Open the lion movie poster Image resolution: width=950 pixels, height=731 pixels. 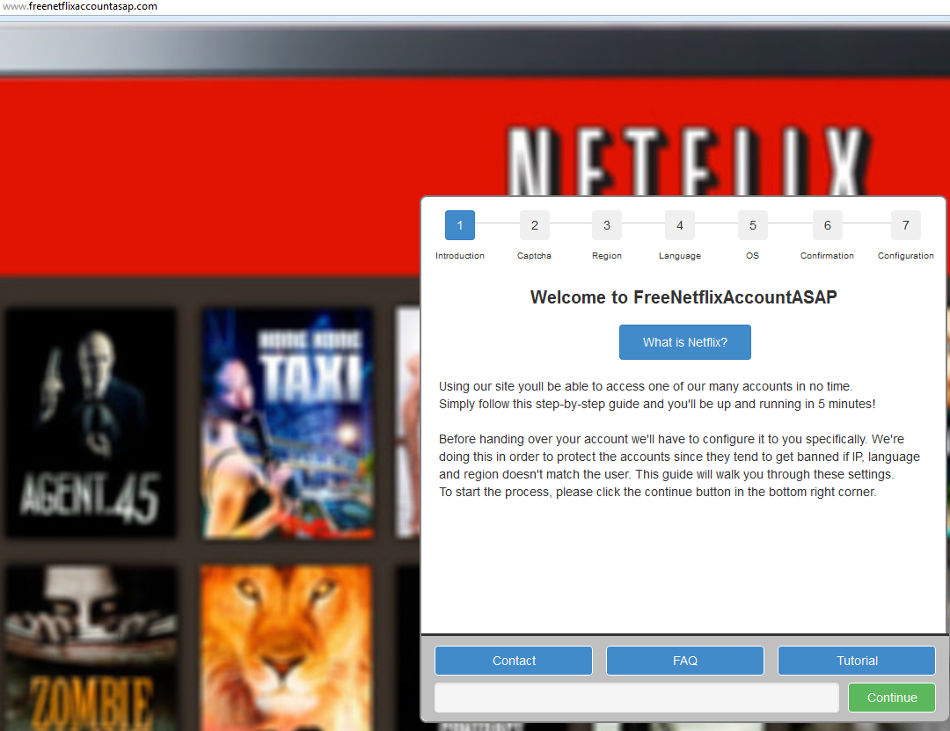[x=286, y=647]
